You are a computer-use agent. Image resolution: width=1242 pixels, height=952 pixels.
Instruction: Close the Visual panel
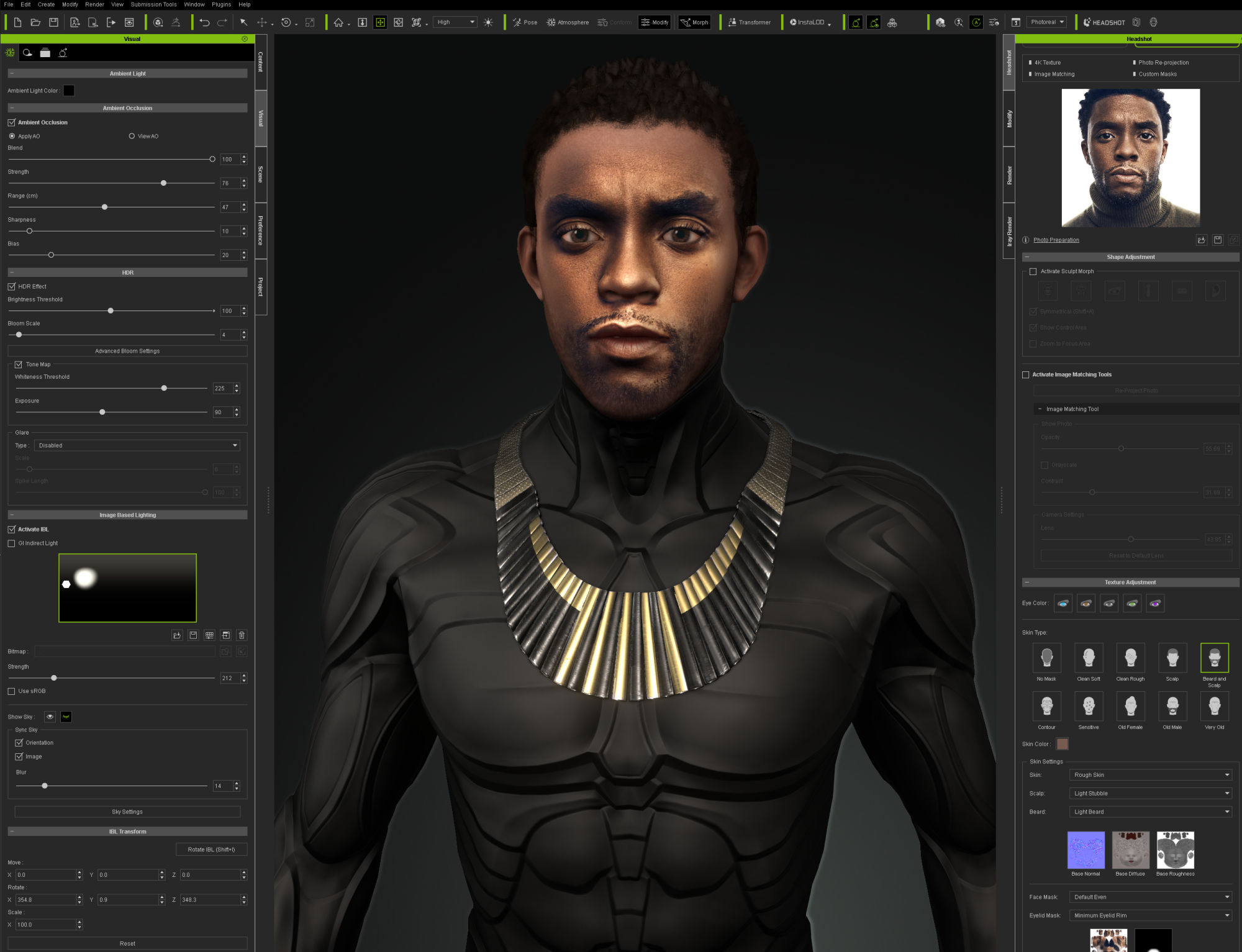pos(245,39)
